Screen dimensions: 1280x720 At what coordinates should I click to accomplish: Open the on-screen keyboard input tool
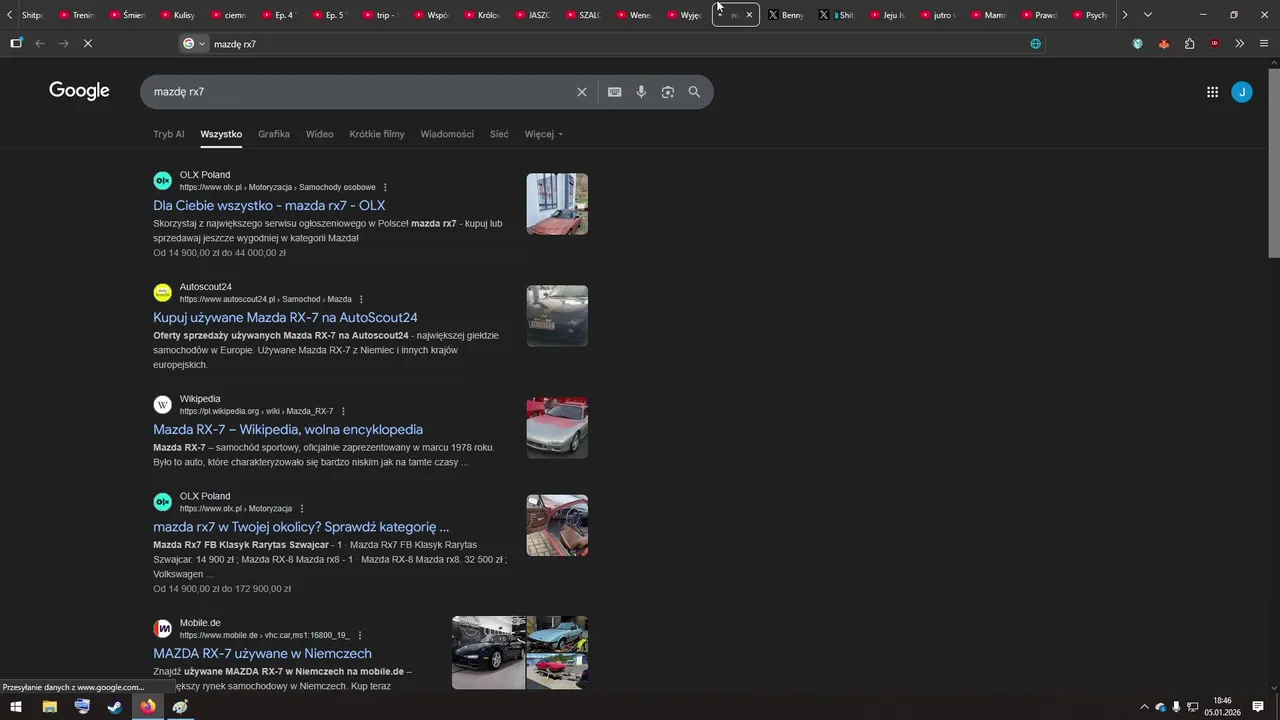[x=615, y=92]
